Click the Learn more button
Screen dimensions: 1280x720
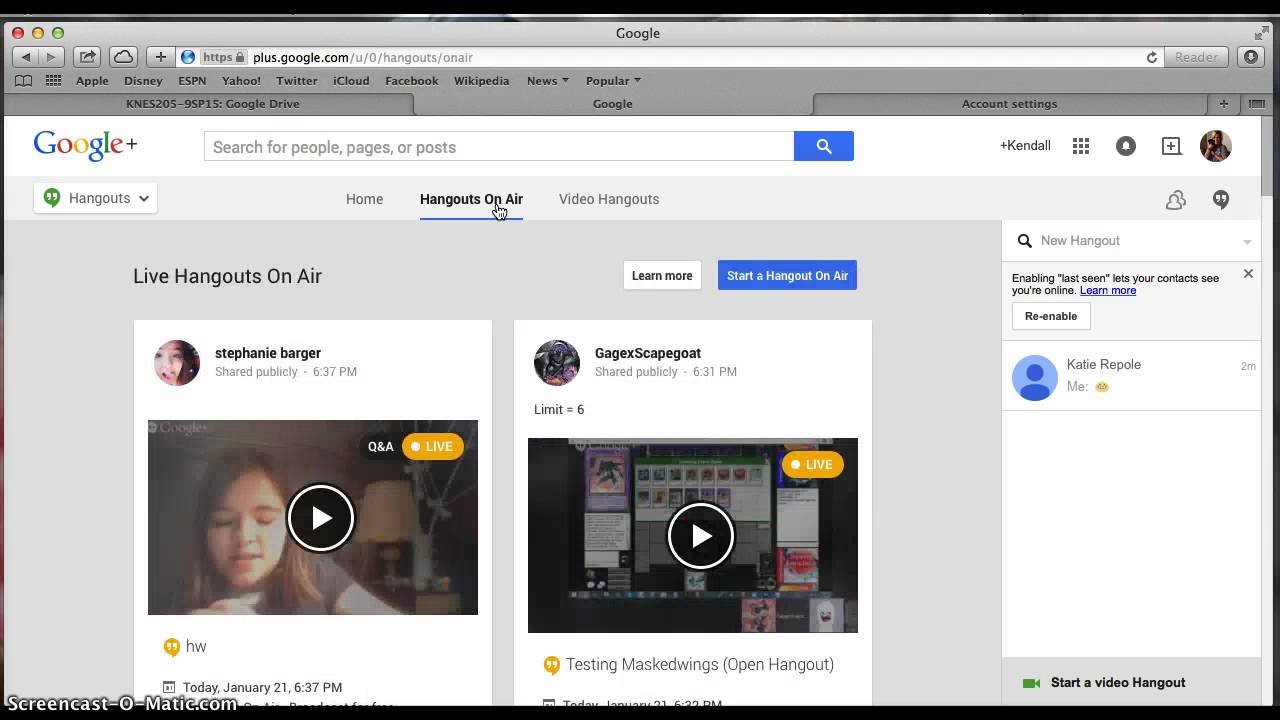coord(662,276)
